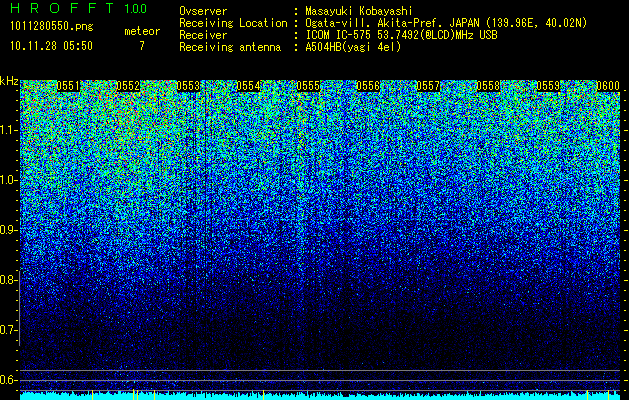Click the 0554 time marker
The width and height of the screenshot is (629, 400).
(x=248, y=86)
